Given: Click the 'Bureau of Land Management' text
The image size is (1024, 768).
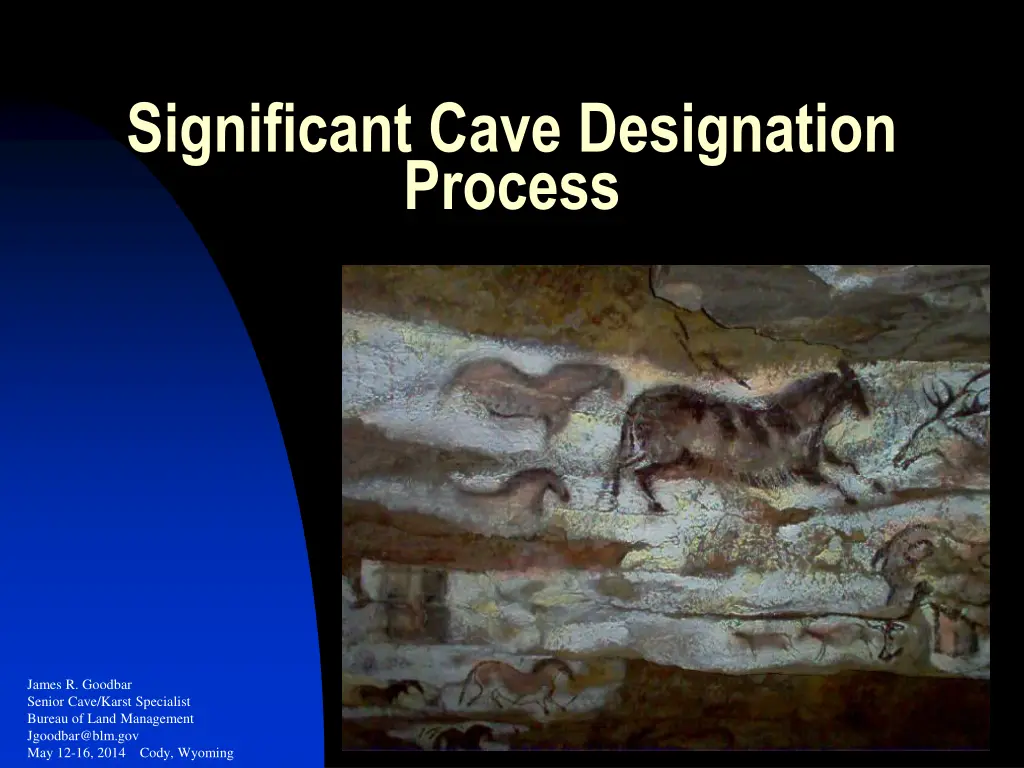Looking at the screenshot, I should click(110, 718).
